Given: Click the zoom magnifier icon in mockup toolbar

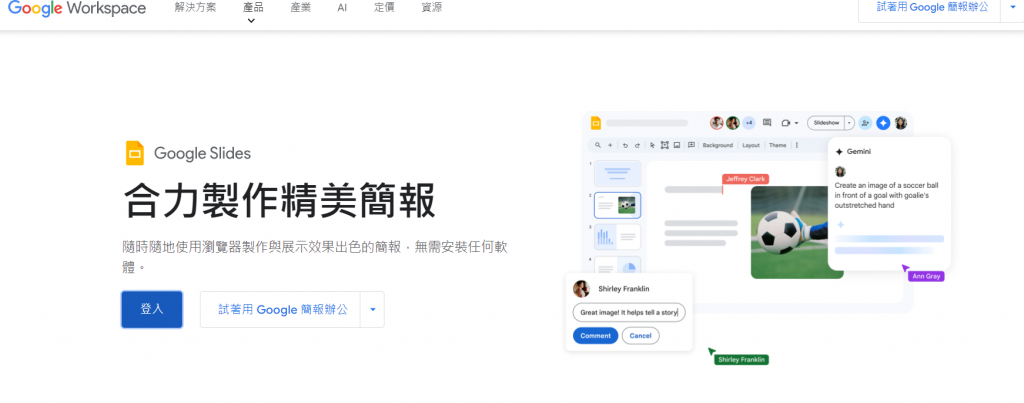Looking at the screenshot, I should [x=598, y=145].
